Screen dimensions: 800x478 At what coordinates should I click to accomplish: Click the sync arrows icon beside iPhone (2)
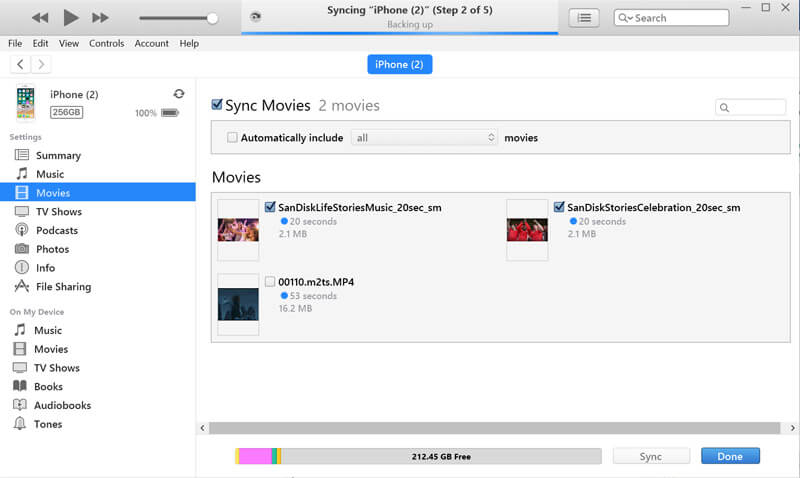(x=179, y=94)
